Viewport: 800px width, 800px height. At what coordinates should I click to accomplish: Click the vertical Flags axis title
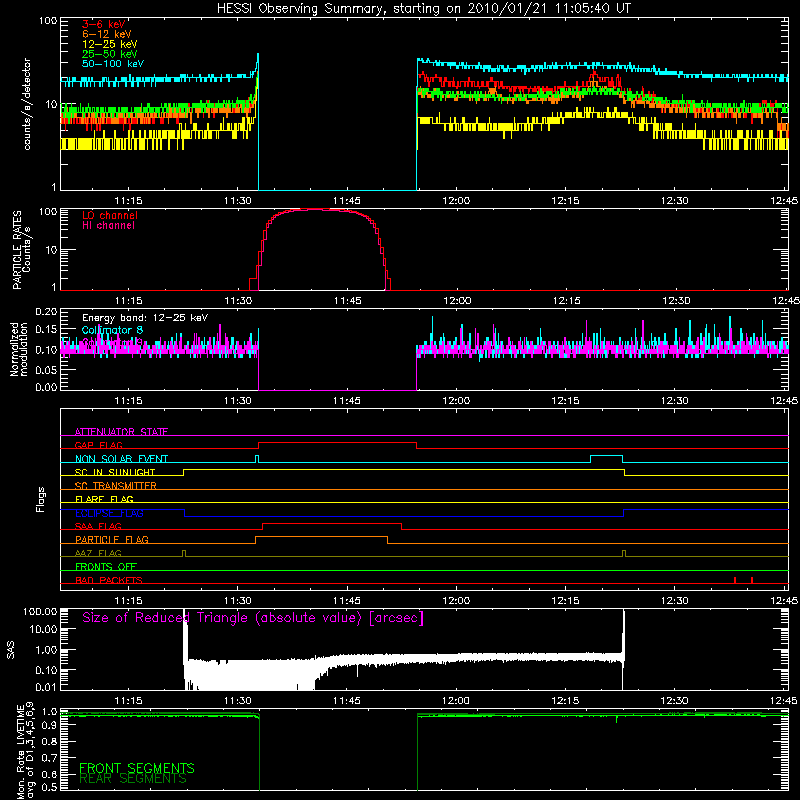click(41, 499)
